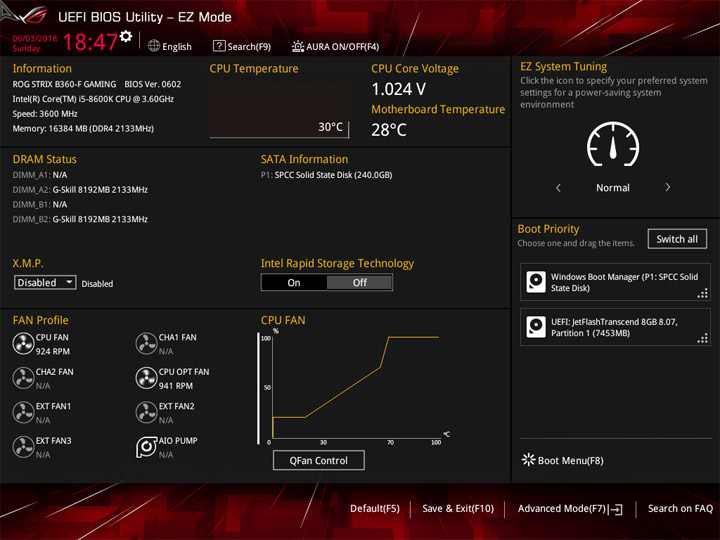Click the 1.024 V core voltage value
720x540 pixels.
[399, 89]
